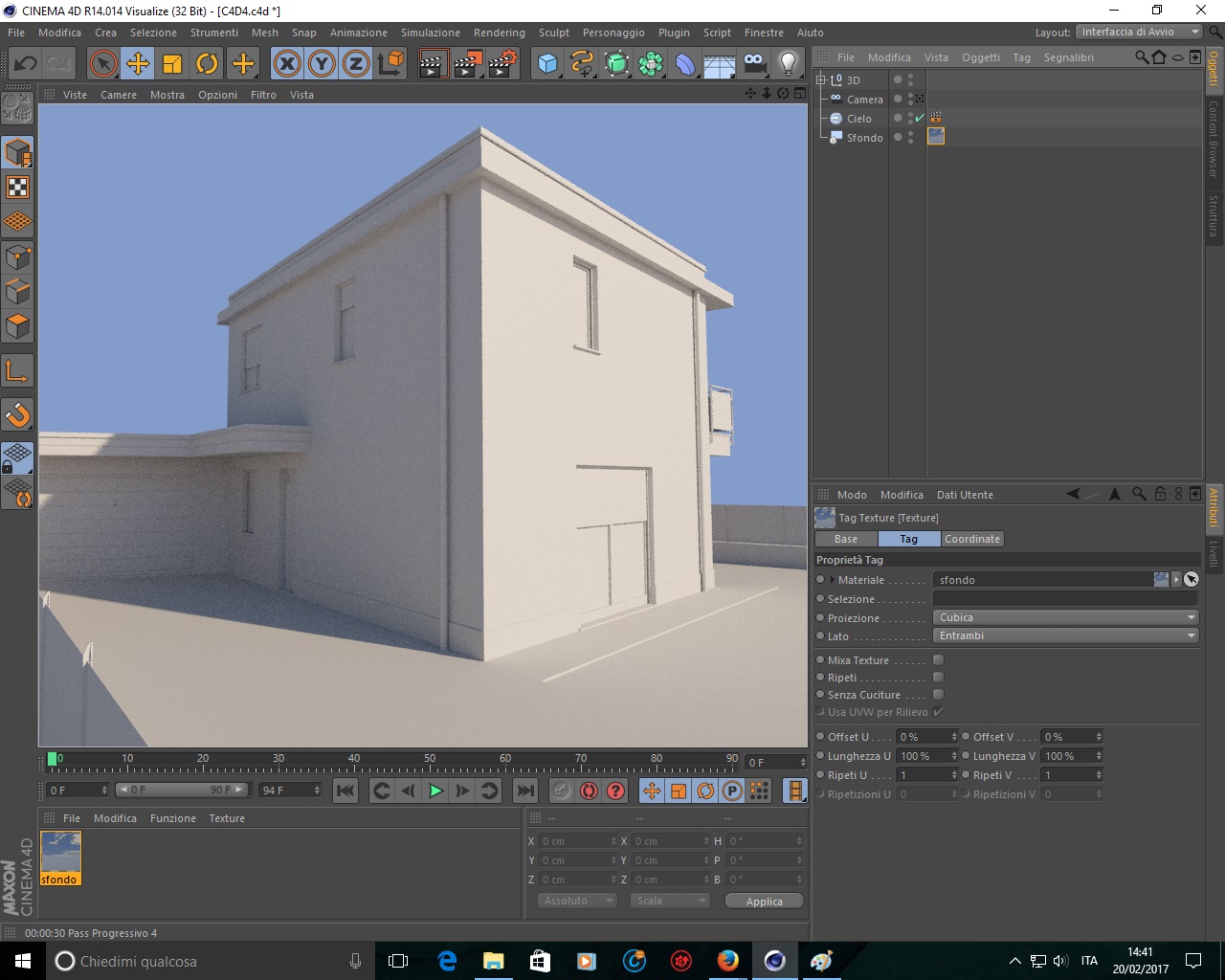Toggle Y axis lock

322,64
